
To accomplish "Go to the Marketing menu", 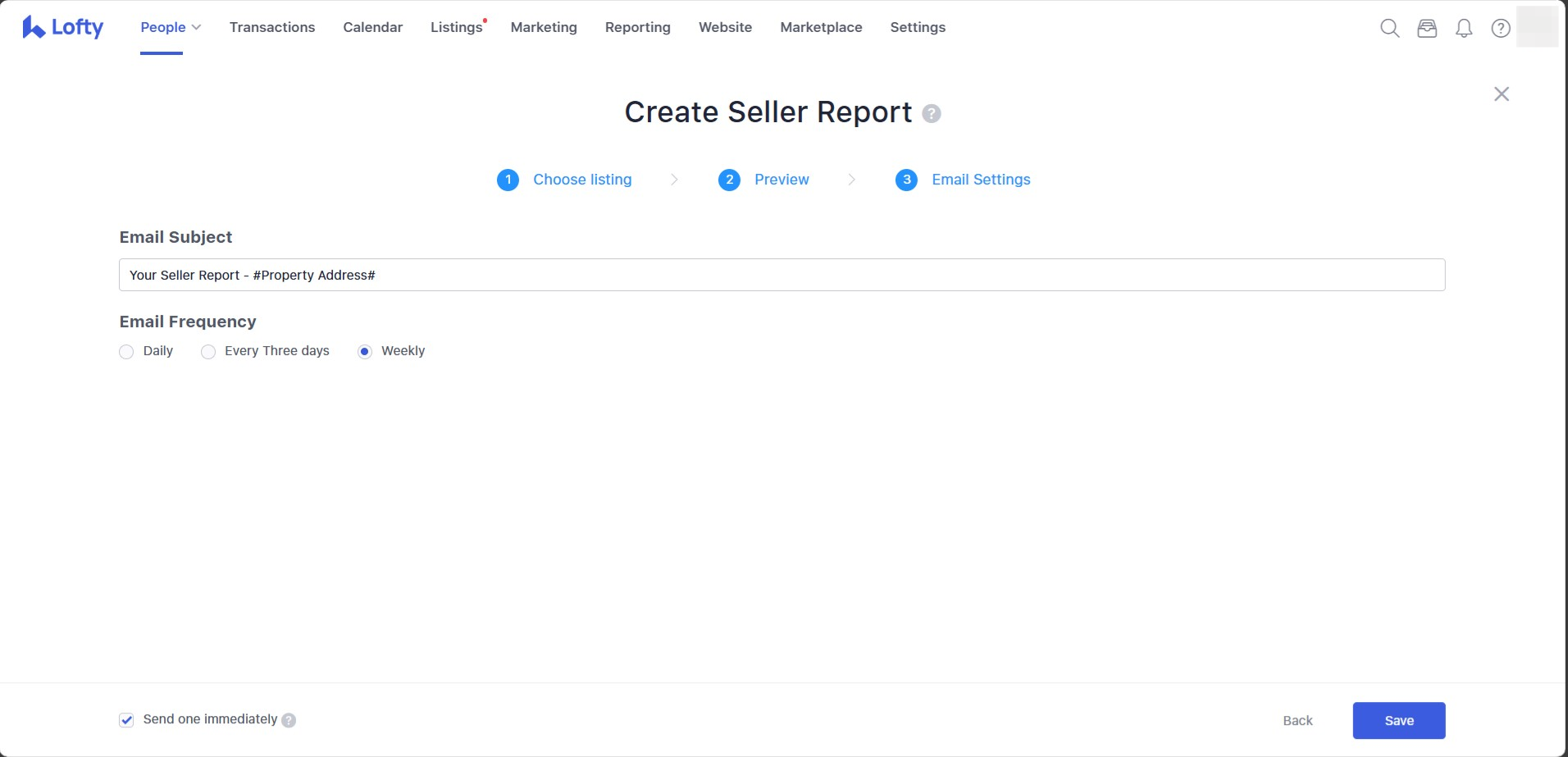I will (544, 27).
